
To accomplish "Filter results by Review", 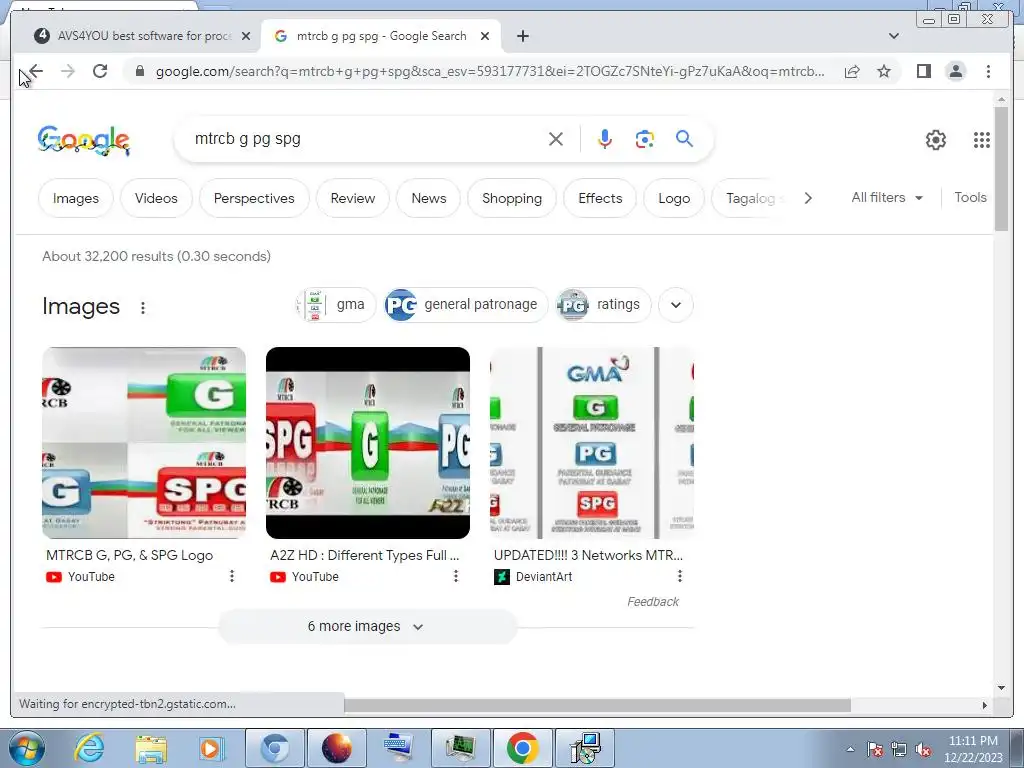I will tap(353, 198).
